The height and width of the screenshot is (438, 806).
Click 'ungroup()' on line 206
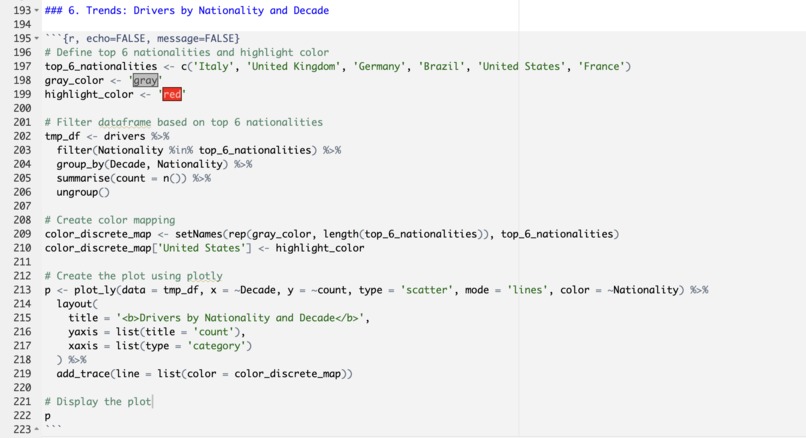(x=83, y=192)
